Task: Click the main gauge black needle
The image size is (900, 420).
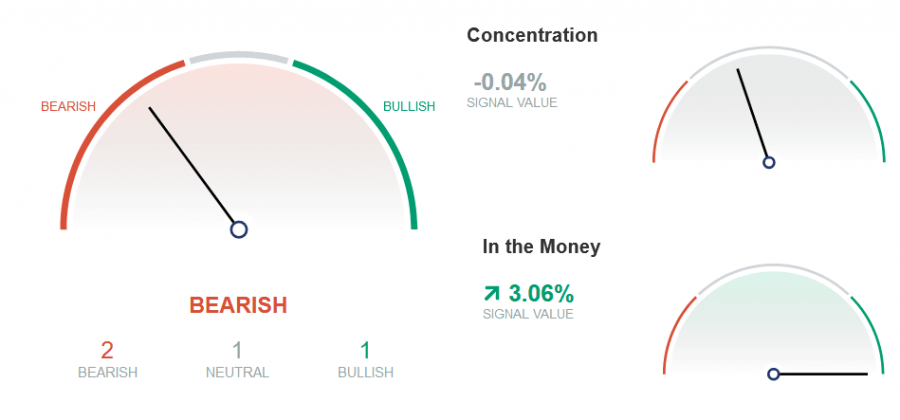Action: tap(192, 165)
